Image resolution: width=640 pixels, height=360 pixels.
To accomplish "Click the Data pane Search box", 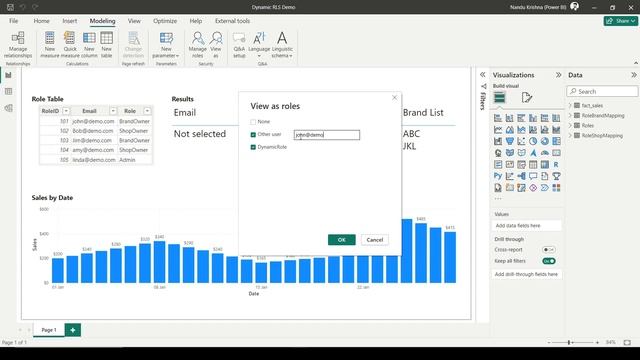I will tap(602, 91).
